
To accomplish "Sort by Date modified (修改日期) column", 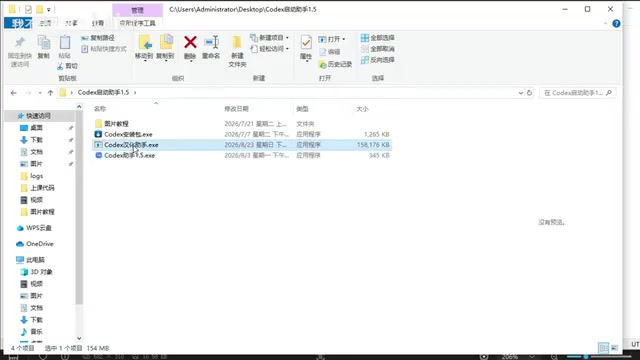I will 236,109.
